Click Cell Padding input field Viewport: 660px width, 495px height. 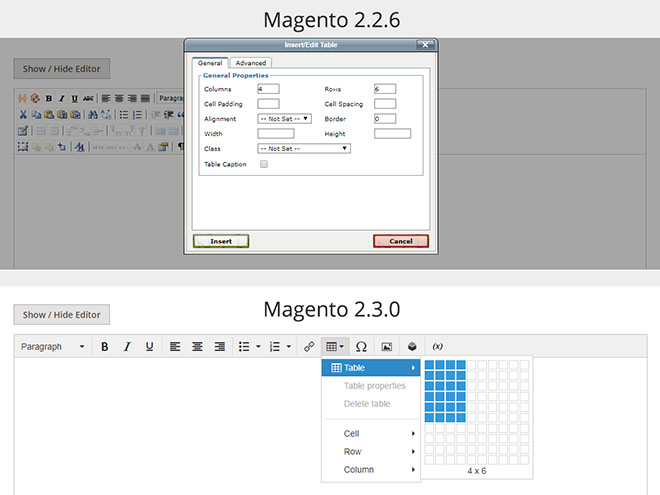pyautogui.click(x=269, y=104)
